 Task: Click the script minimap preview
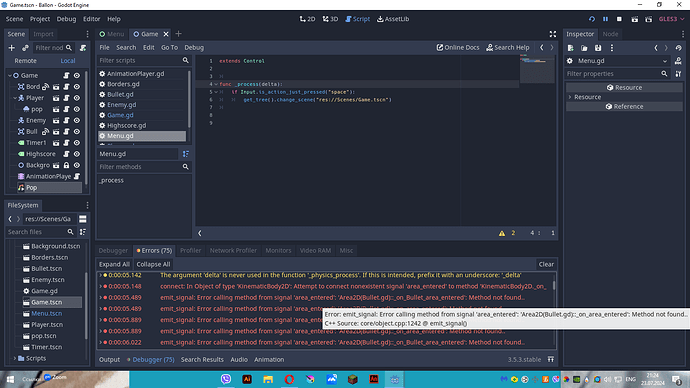tap(536, 69)
